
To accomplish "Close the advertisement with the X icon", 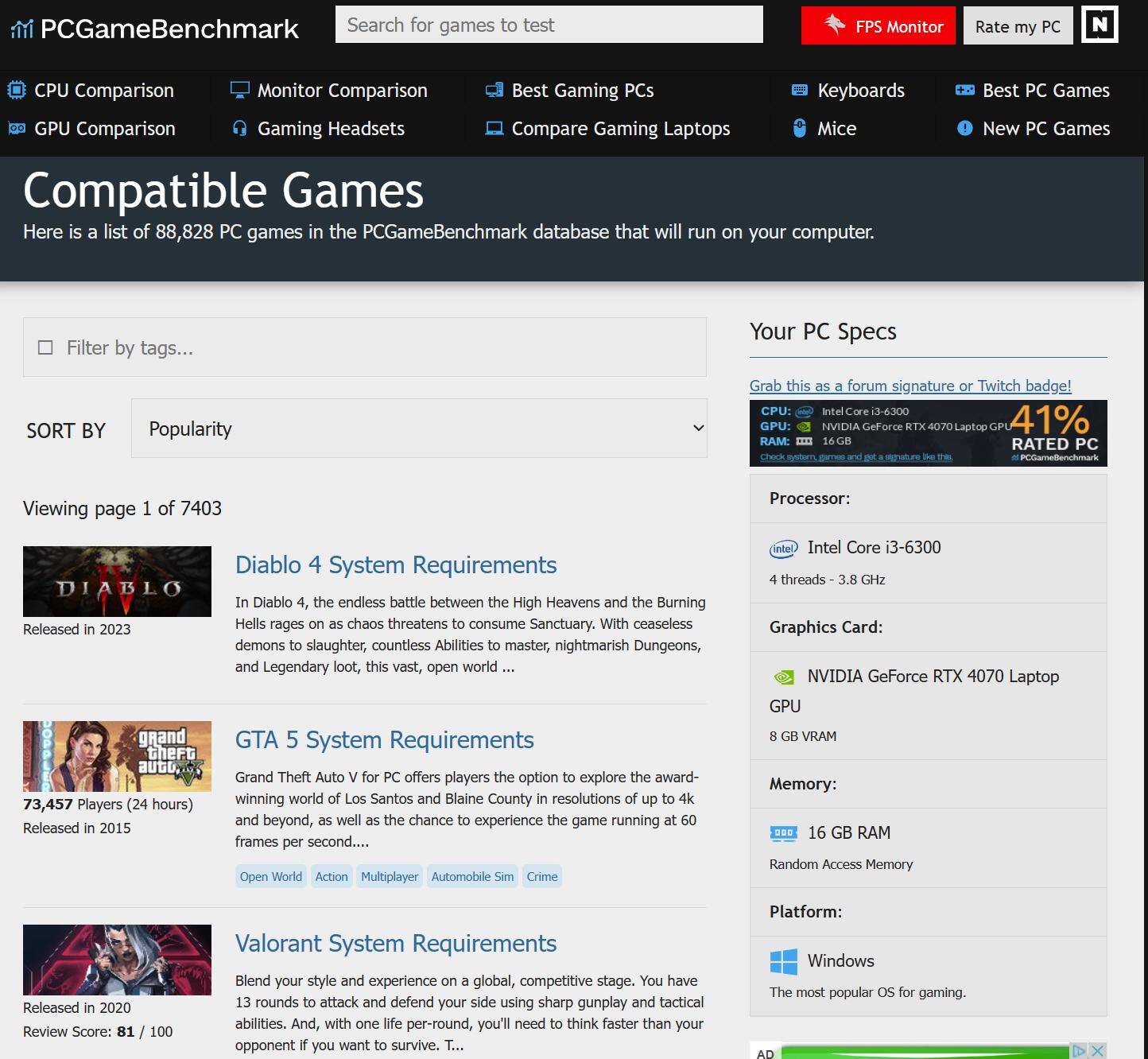I will point(1097,1050).
